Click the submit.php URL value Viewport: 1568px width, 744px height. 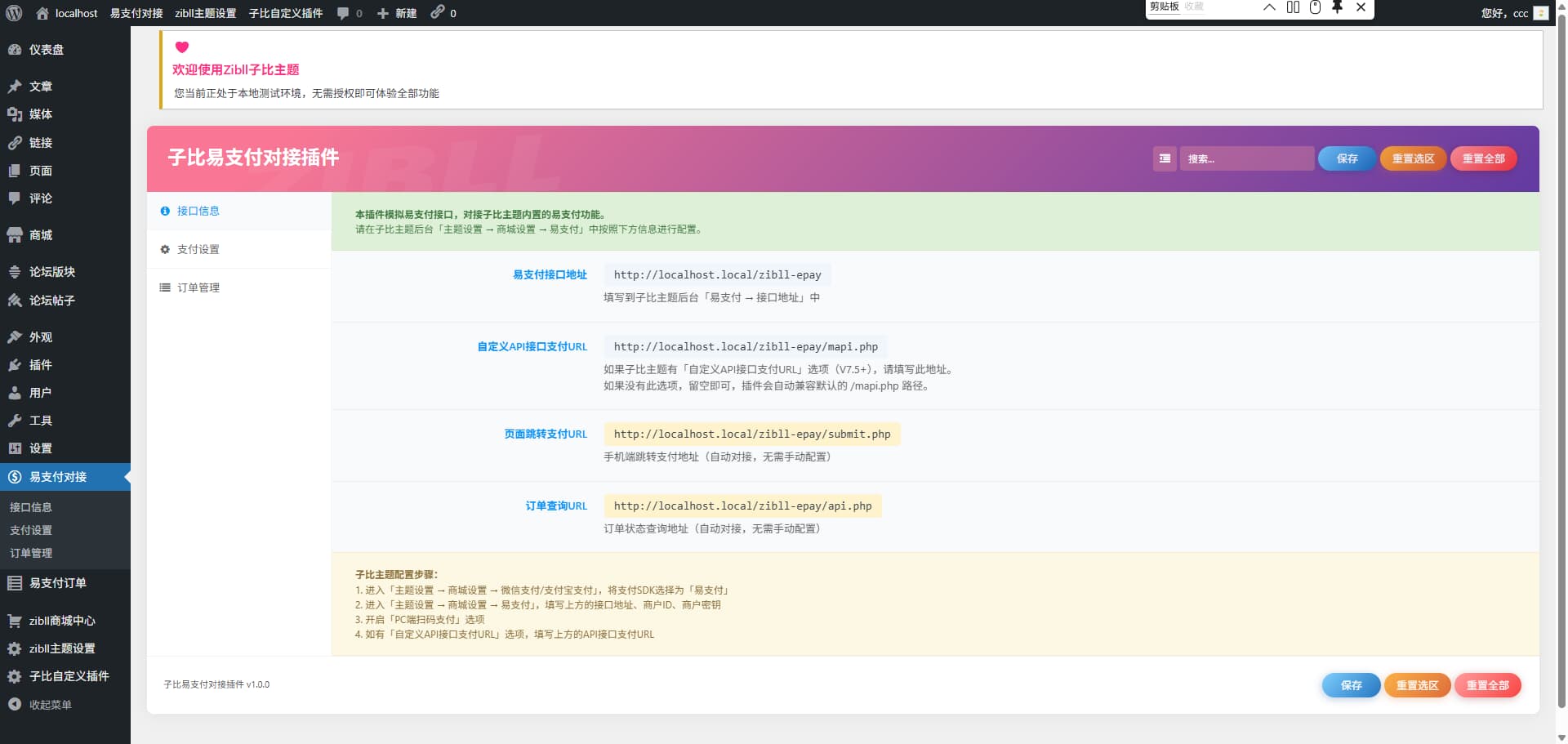752,434
